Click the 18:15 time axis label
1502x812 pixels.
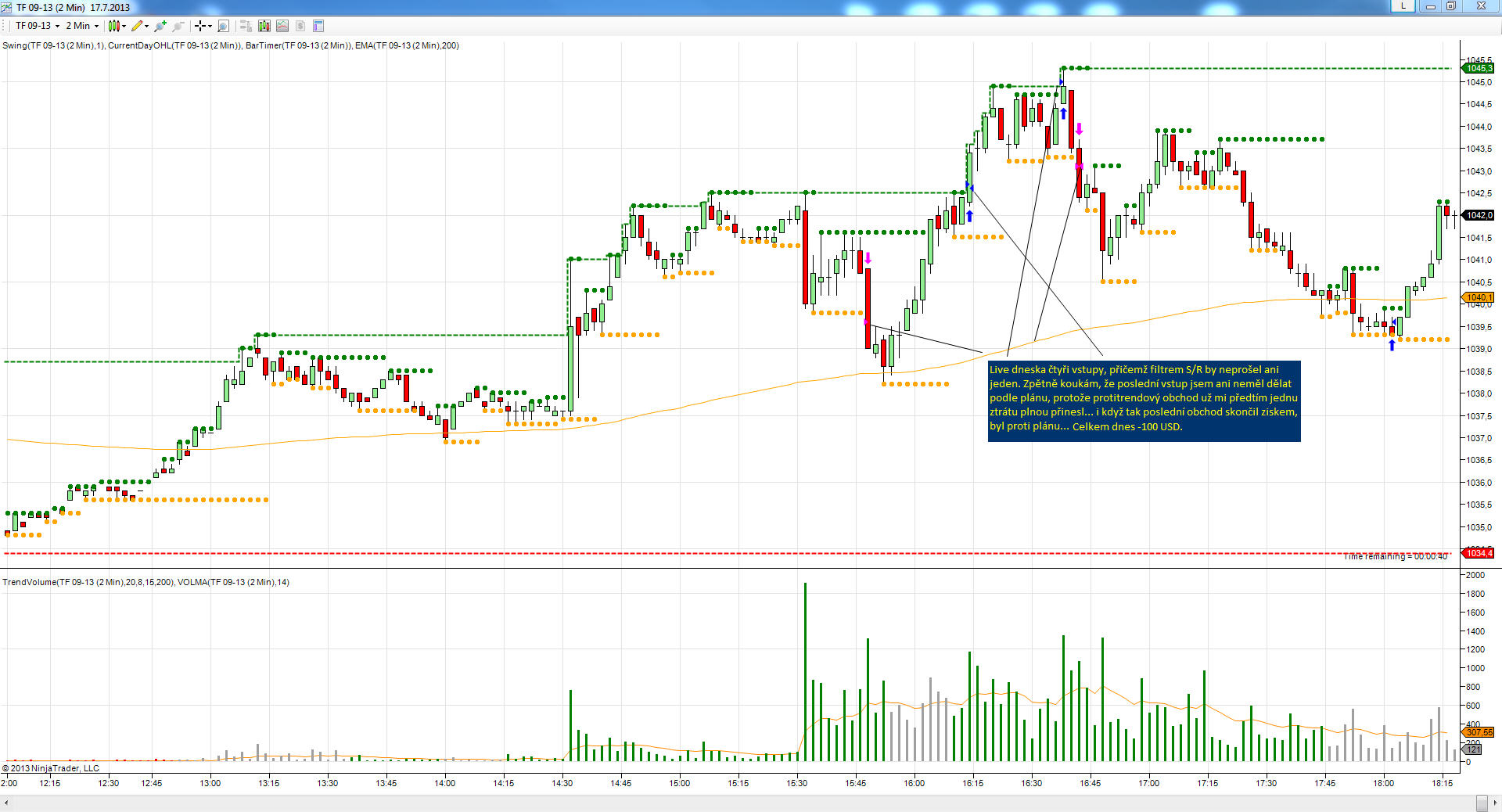coord(1443,783)
